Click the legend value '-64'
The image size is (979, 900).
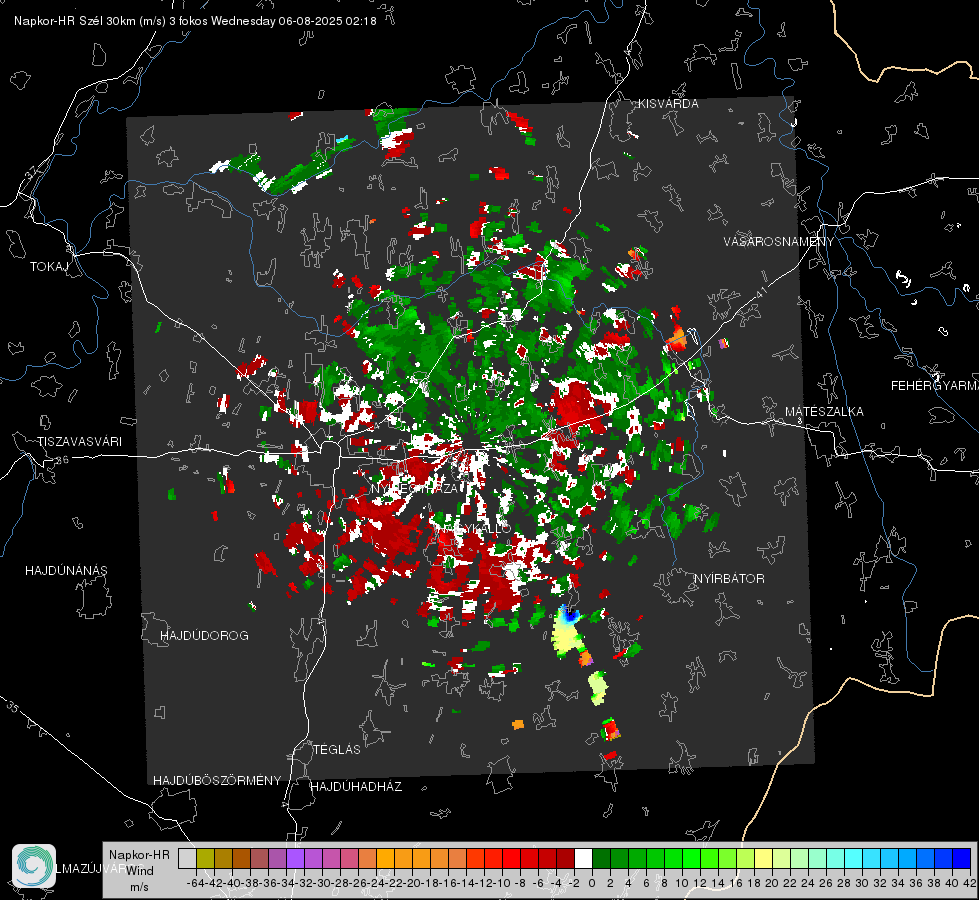tap(195, 883)
